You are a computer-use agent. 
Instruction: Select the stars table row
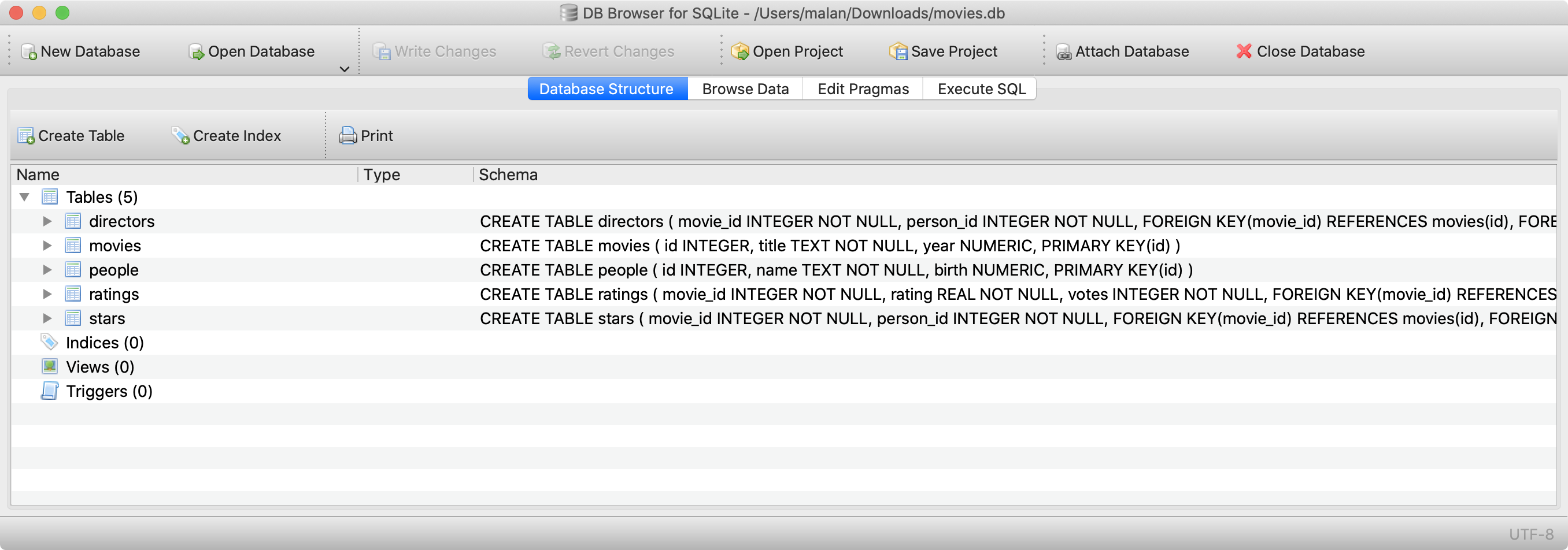pos(107,318)
